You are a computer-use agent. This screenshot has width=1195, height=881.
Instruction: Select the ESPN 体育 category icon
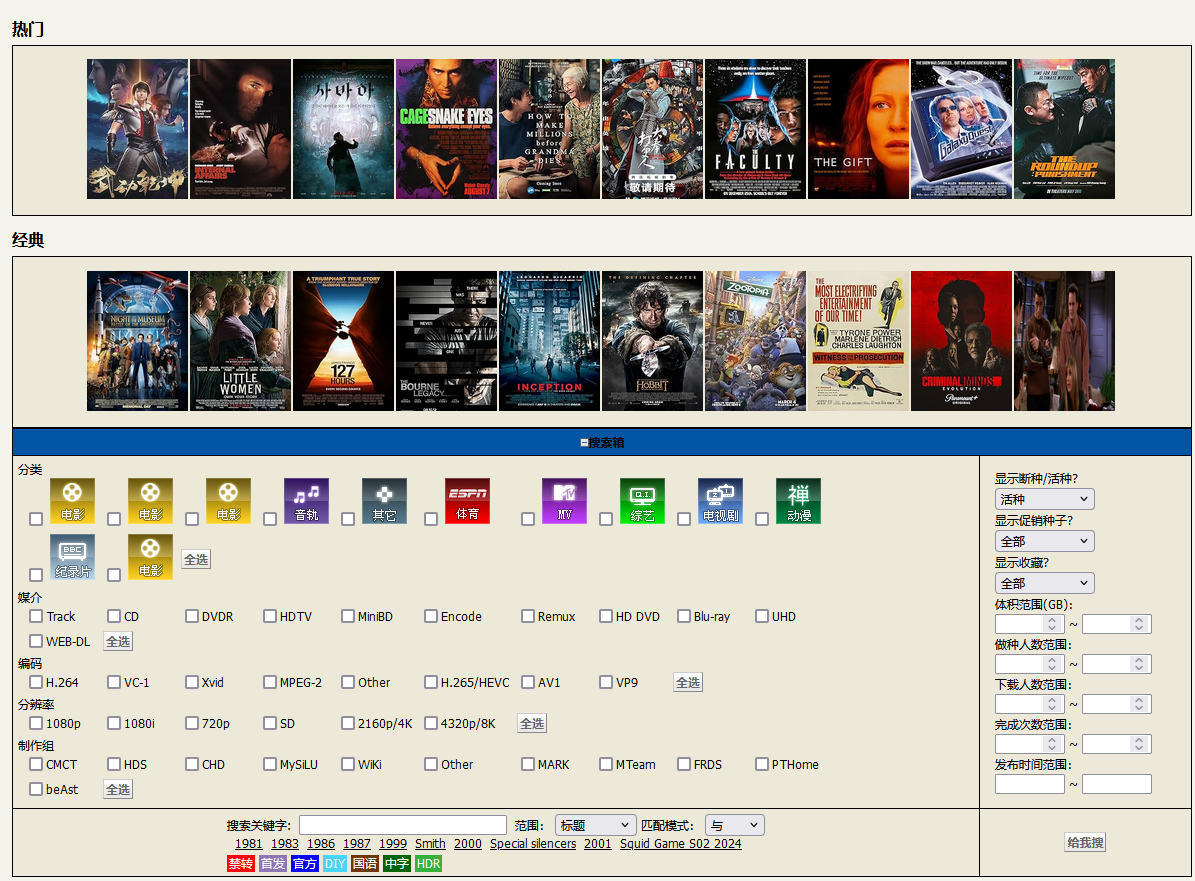(467, 501)
